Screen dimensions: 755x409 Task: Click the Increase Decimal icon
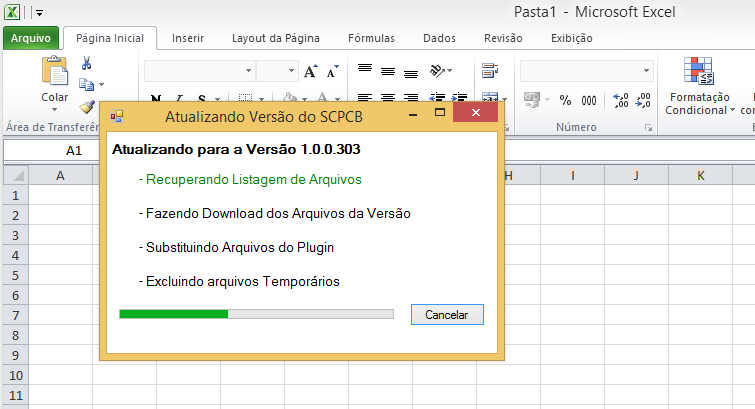click(619, 100)
